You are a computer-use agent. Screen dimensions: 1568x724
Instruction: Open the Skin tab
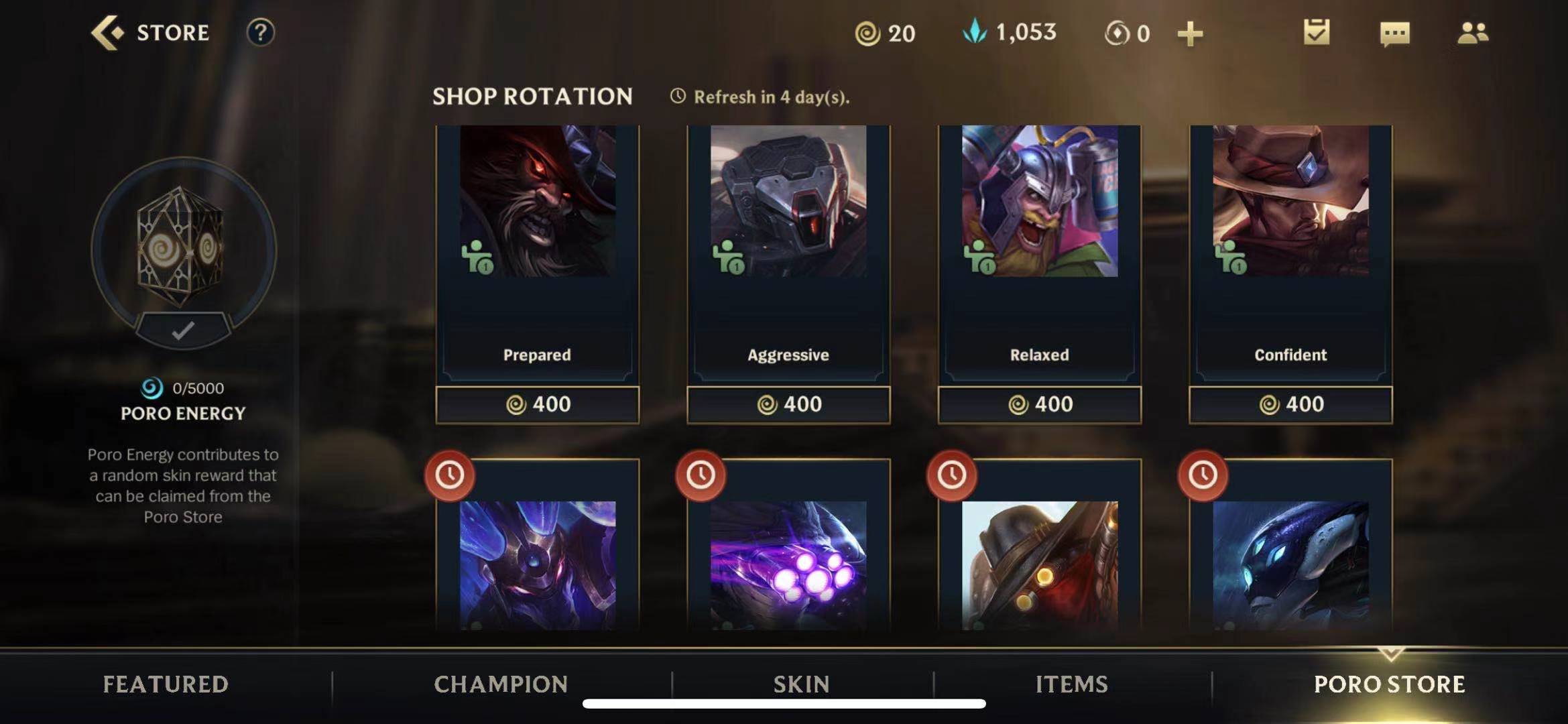802,684
